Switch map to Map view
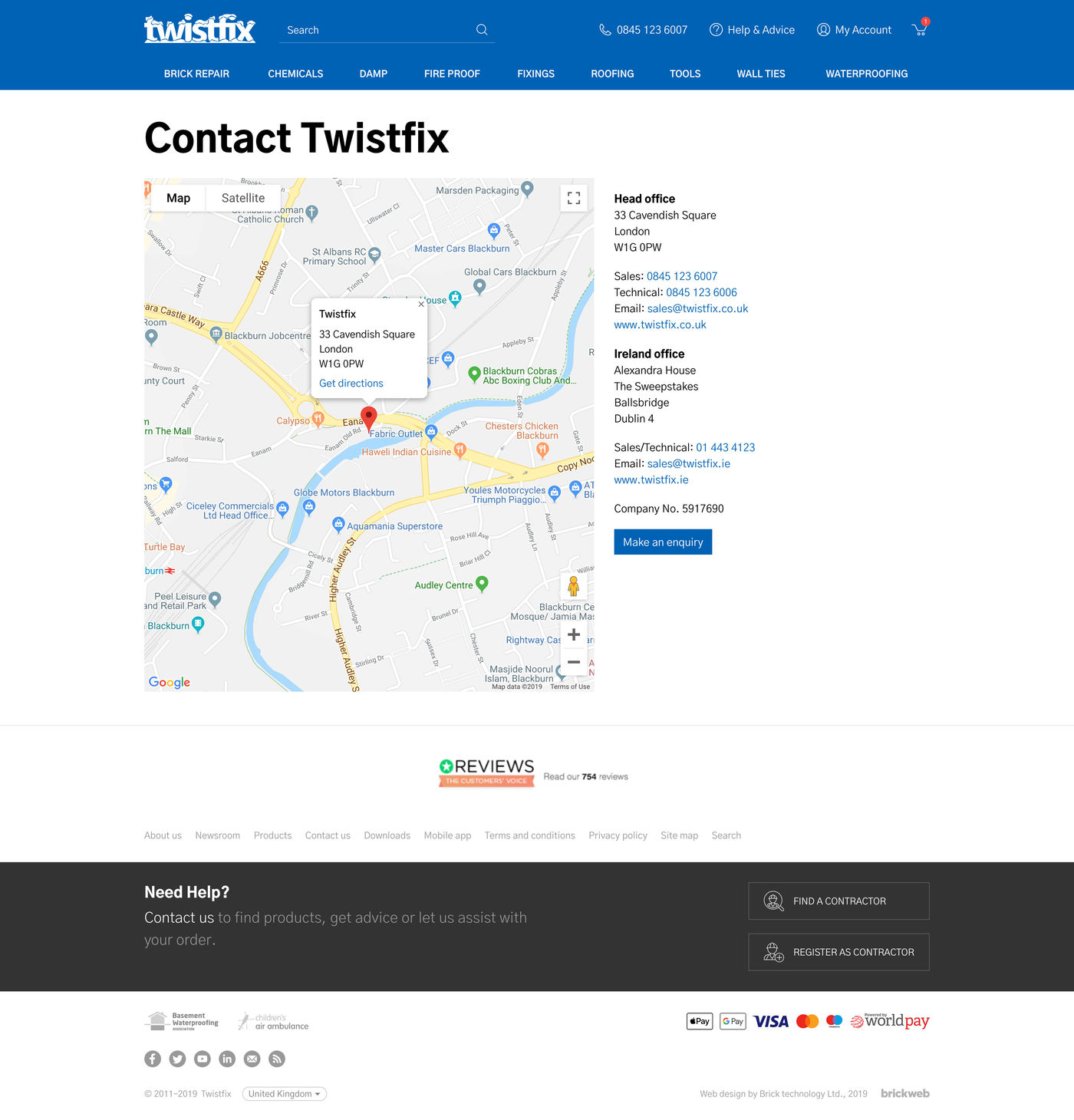This screenshot has height=1120, width=1074. coord(178,198)
